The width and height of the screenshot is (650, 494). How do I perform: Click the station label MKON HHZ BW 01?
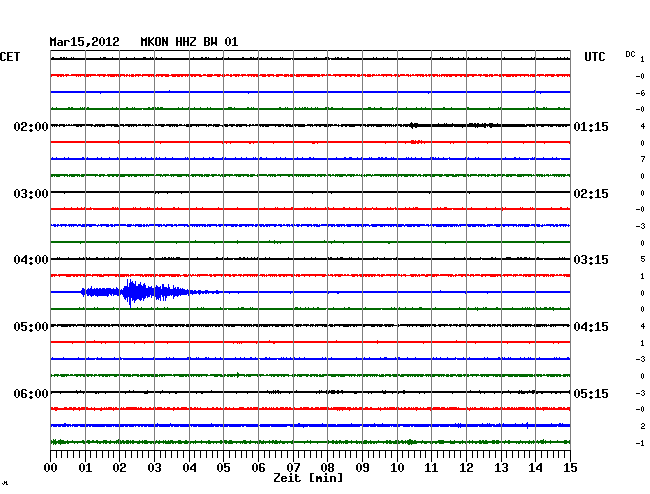tap(189, 42)
